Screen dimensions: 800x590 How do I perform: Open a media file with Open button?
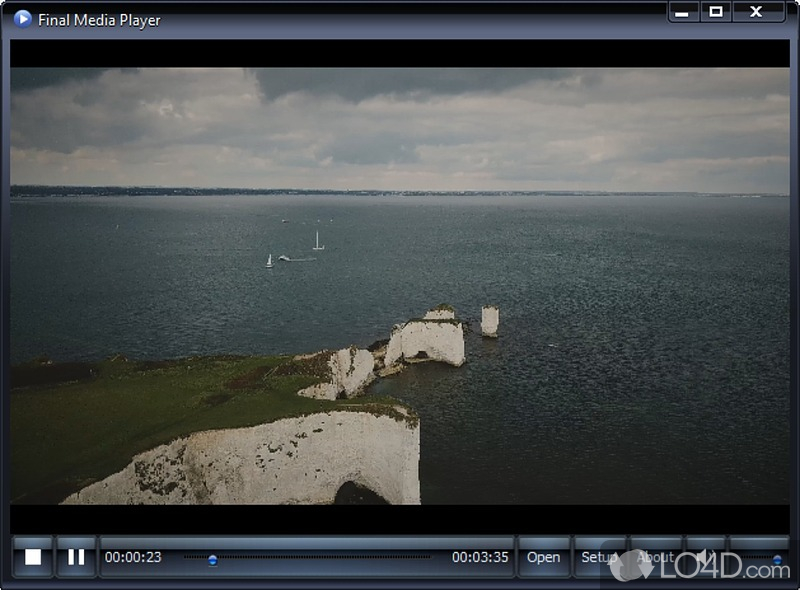[543, 557]
